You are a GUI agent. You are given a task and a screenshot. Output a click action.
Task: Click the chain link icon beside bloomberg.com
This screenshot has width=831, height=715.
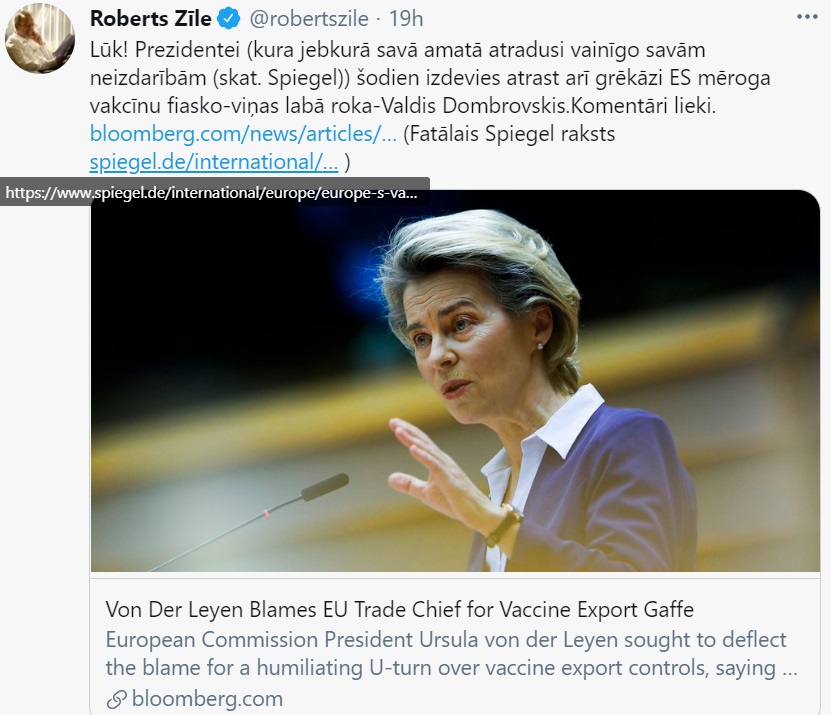pyautogui.click(x=117, y=699)
